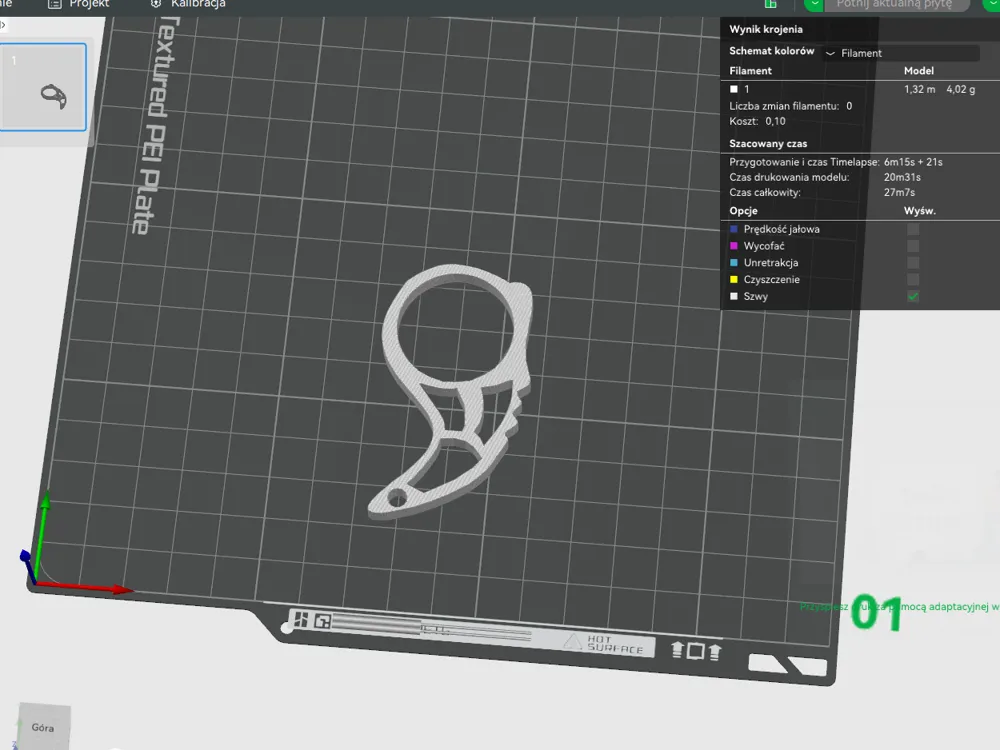Click the Kalibracja gear icon

click(x=156, y=3)
